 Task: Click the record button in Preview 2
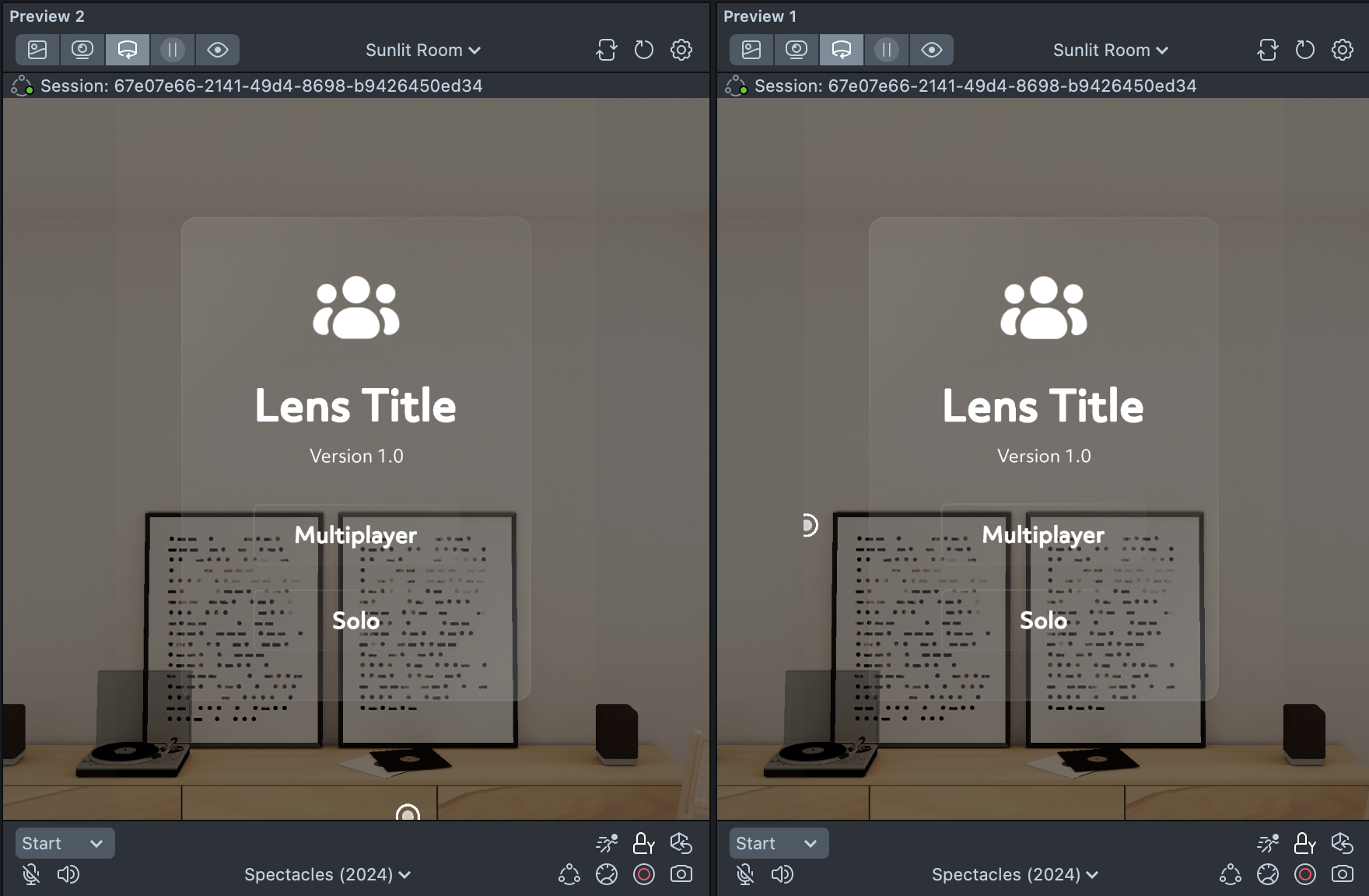point(644,874)
